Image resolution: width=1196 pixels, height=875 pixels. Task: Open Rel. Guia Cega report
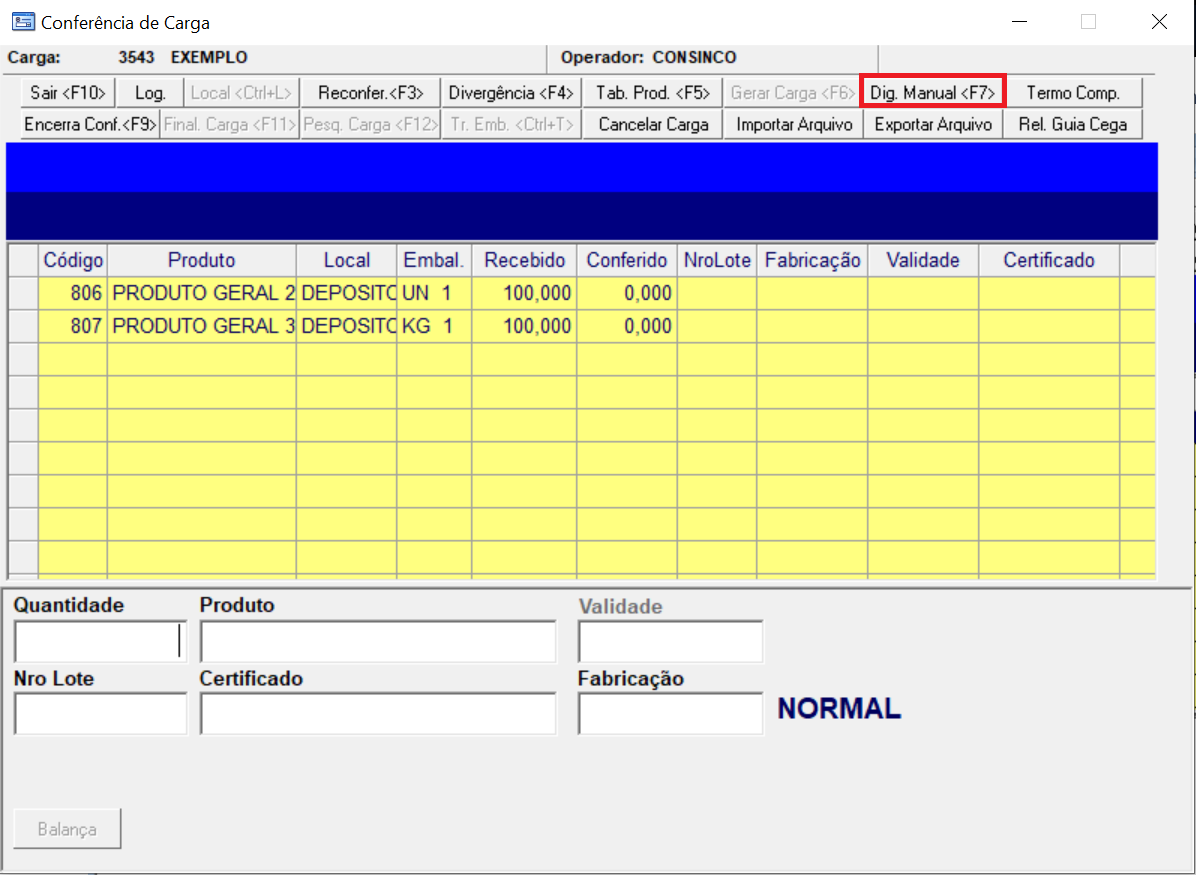(1073, 124)
